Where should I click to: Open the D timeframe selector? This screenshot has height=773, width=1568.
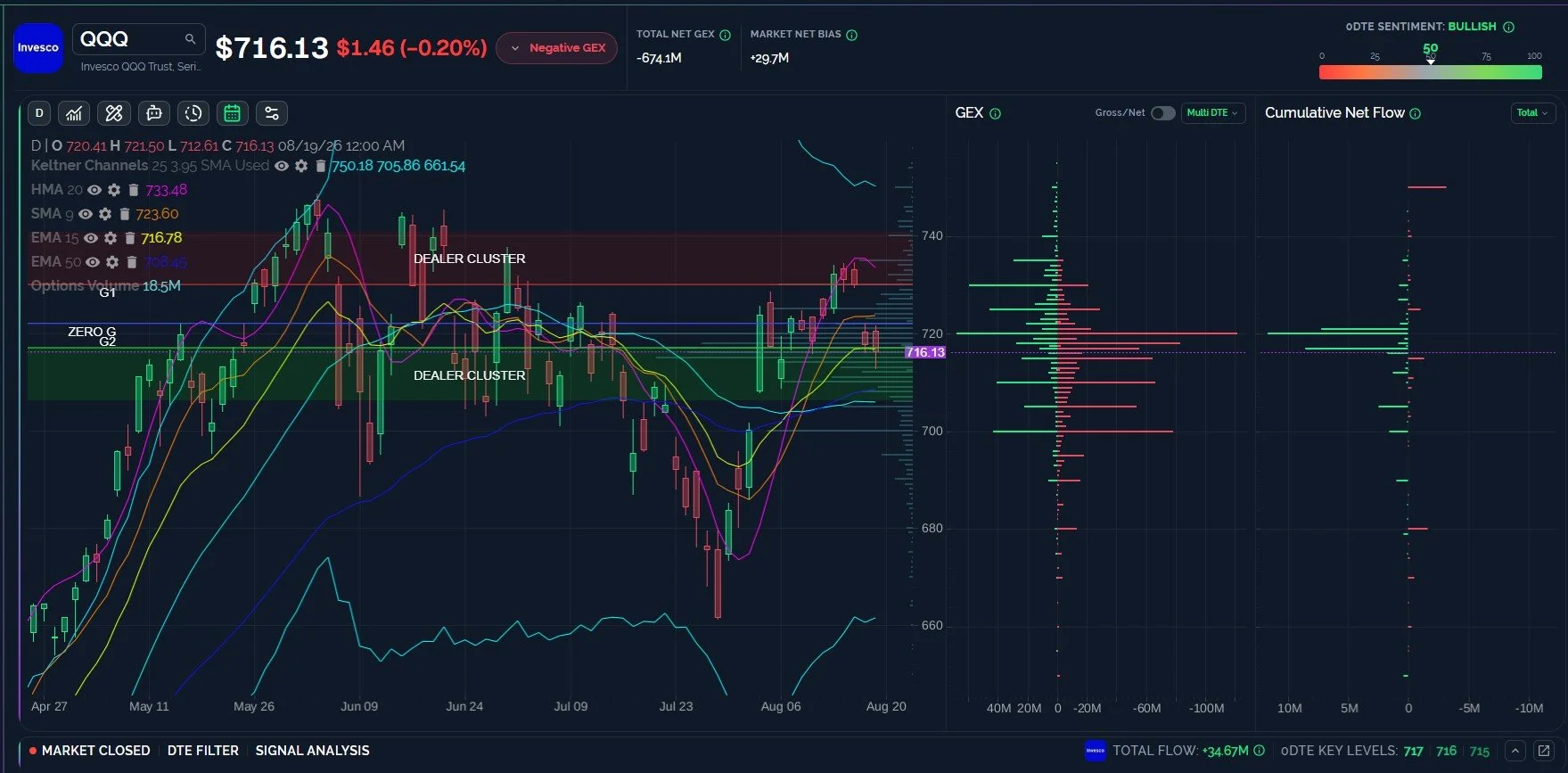click(x=39, y=113)
